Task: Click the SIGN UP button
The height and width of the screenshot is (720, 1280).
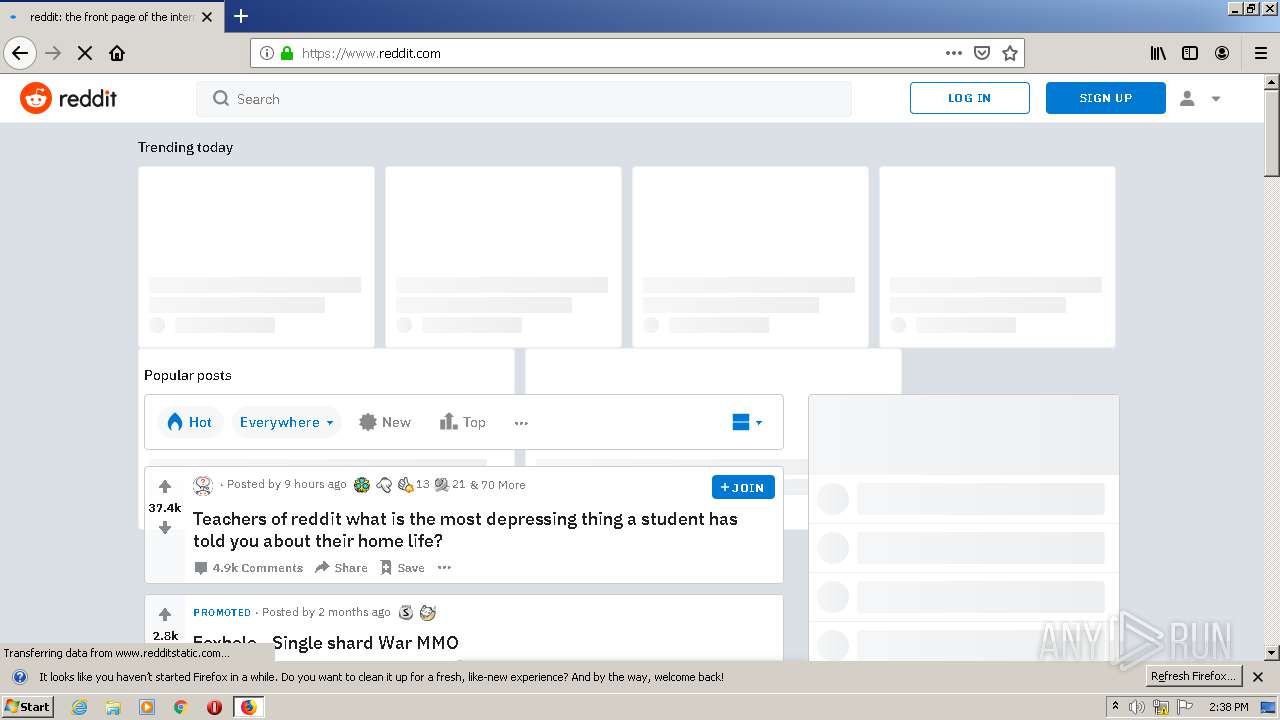Action: pos(1106,98)
